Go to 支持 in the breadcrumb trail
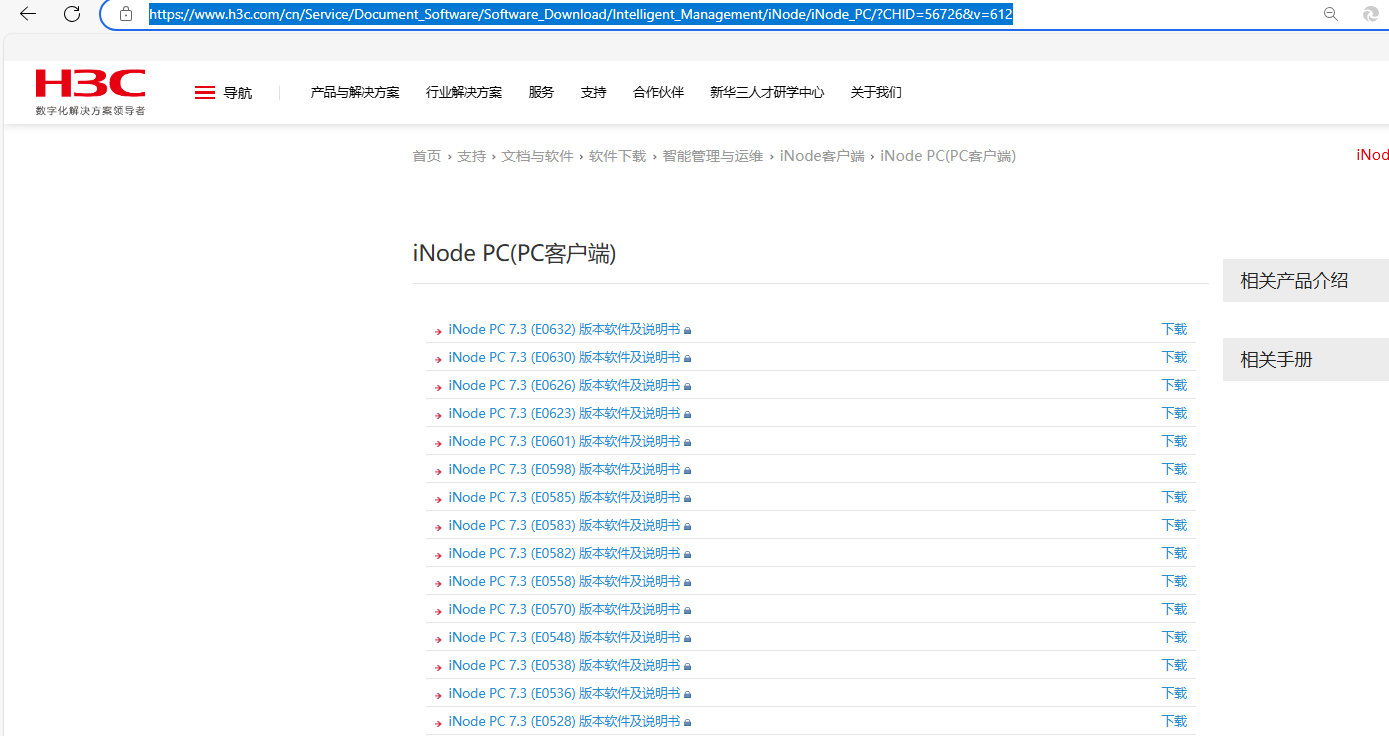Viewport: 1389px width, 736px height. [x=472, y=156]
